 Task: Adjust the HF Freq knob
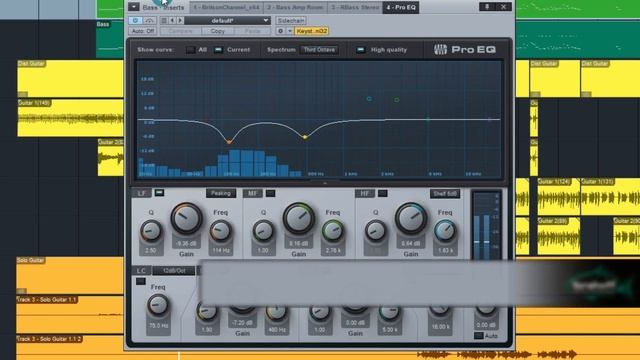(x=445, y=231)
